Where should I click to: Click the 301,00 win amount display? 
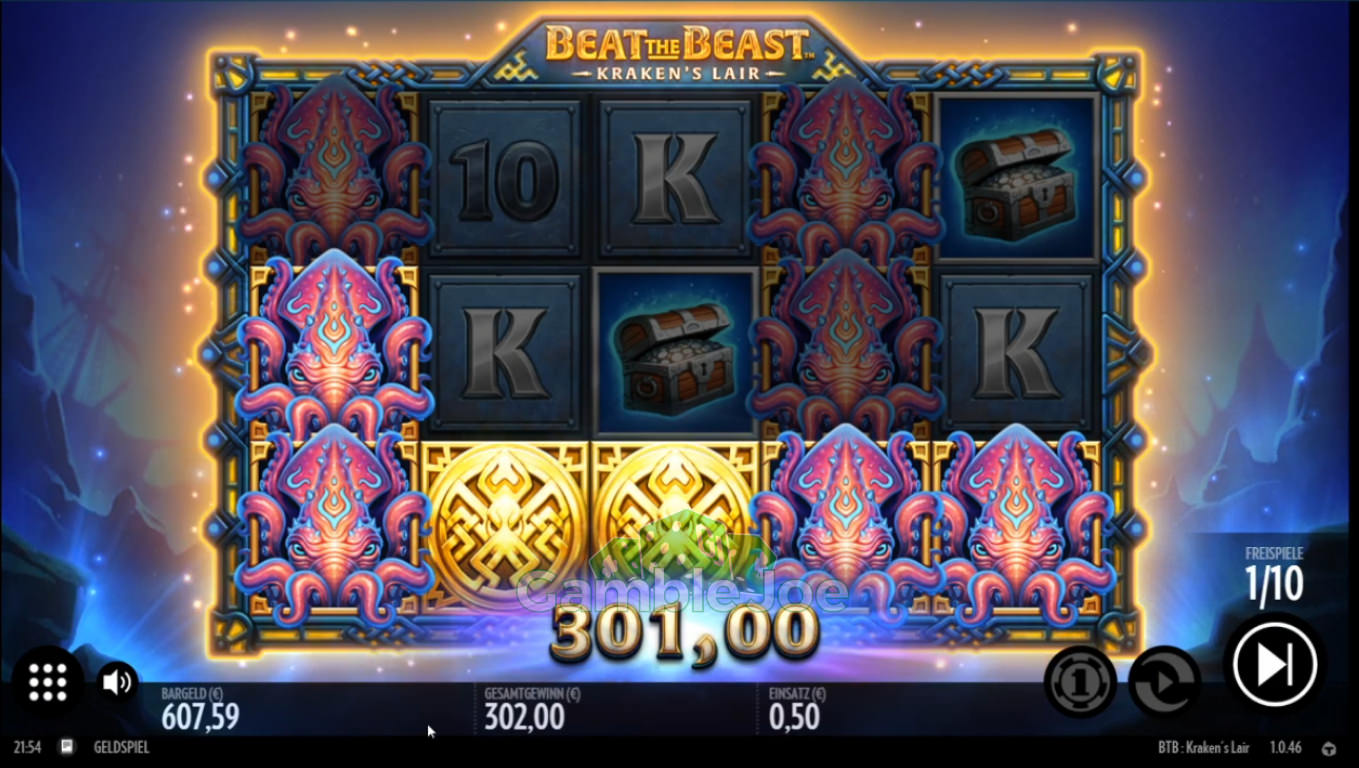point(685,633)
